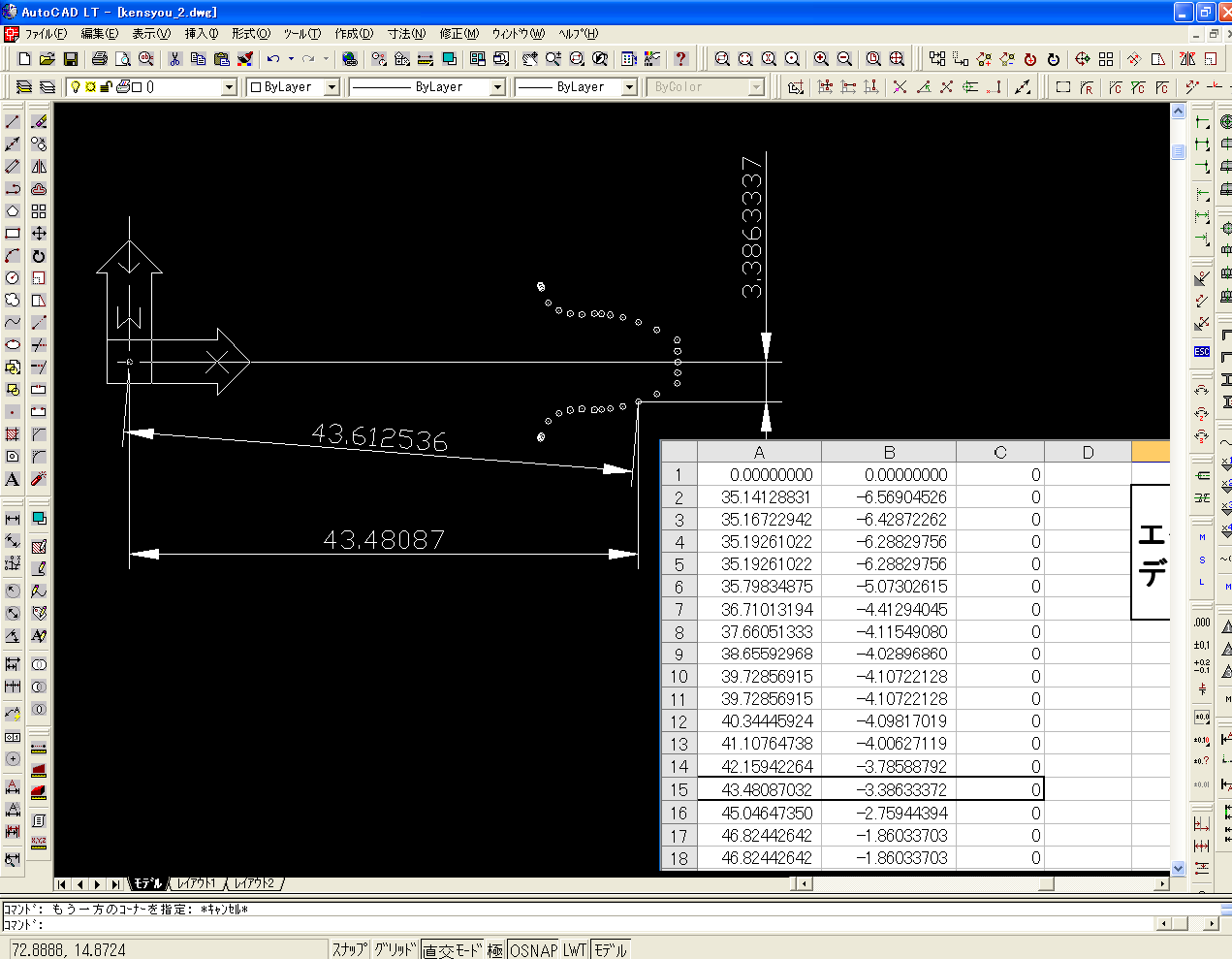Open the Insert (挿入) menu
This screenshot has height=959, width=1232.
point(202,34)
